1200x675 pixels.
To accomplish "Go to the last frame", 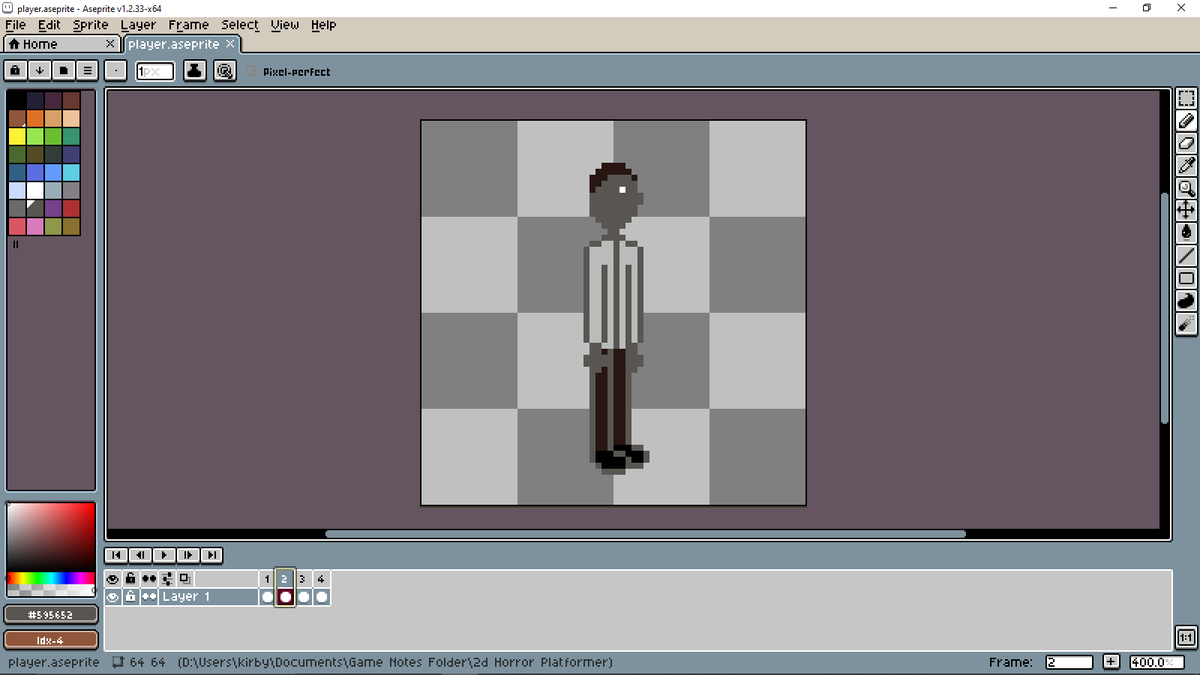I will (x=212, y=555).
